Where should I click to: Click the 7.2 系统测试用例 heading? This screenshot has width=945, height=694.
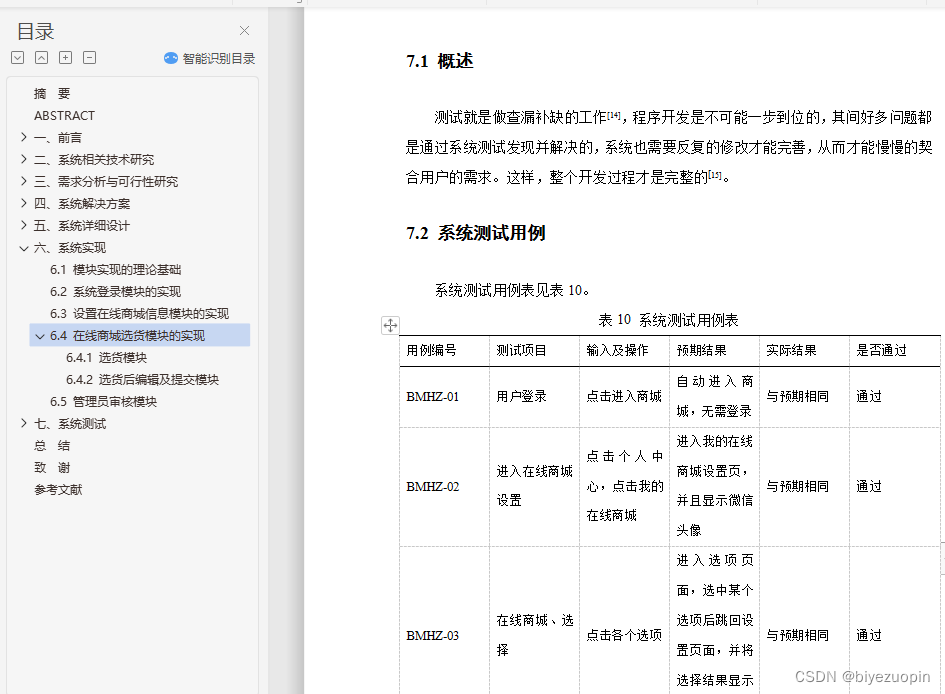(x=476, y=233)
